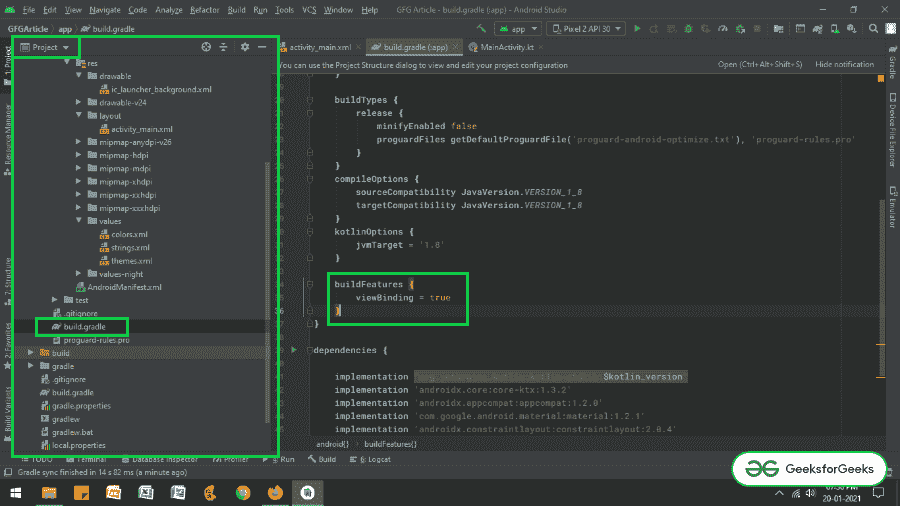Click fold toggle beside buildFeatures line

pos(310,284)
